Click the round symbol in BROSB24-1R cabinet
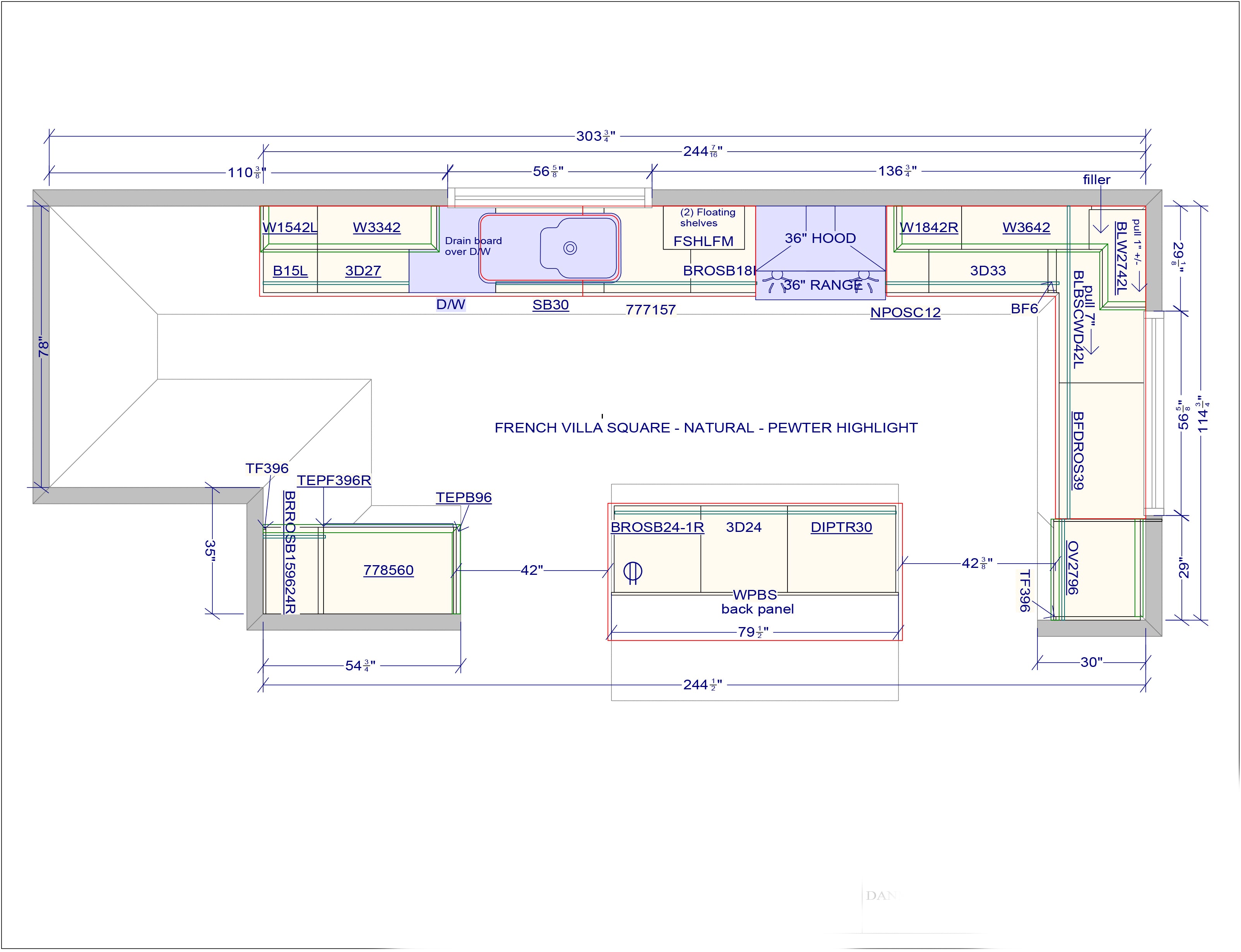The height and width of the screenshot is (952, 1241). click(633, 571)
